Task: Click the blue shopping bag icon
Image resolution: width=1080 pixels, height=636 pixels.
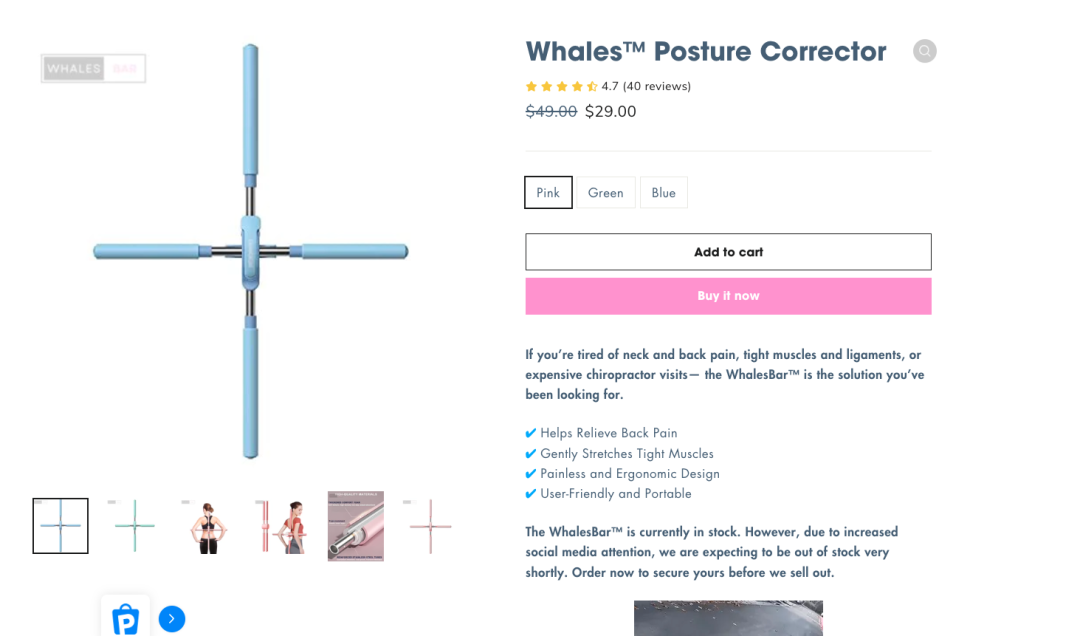Action: click(x=125, y=618)
